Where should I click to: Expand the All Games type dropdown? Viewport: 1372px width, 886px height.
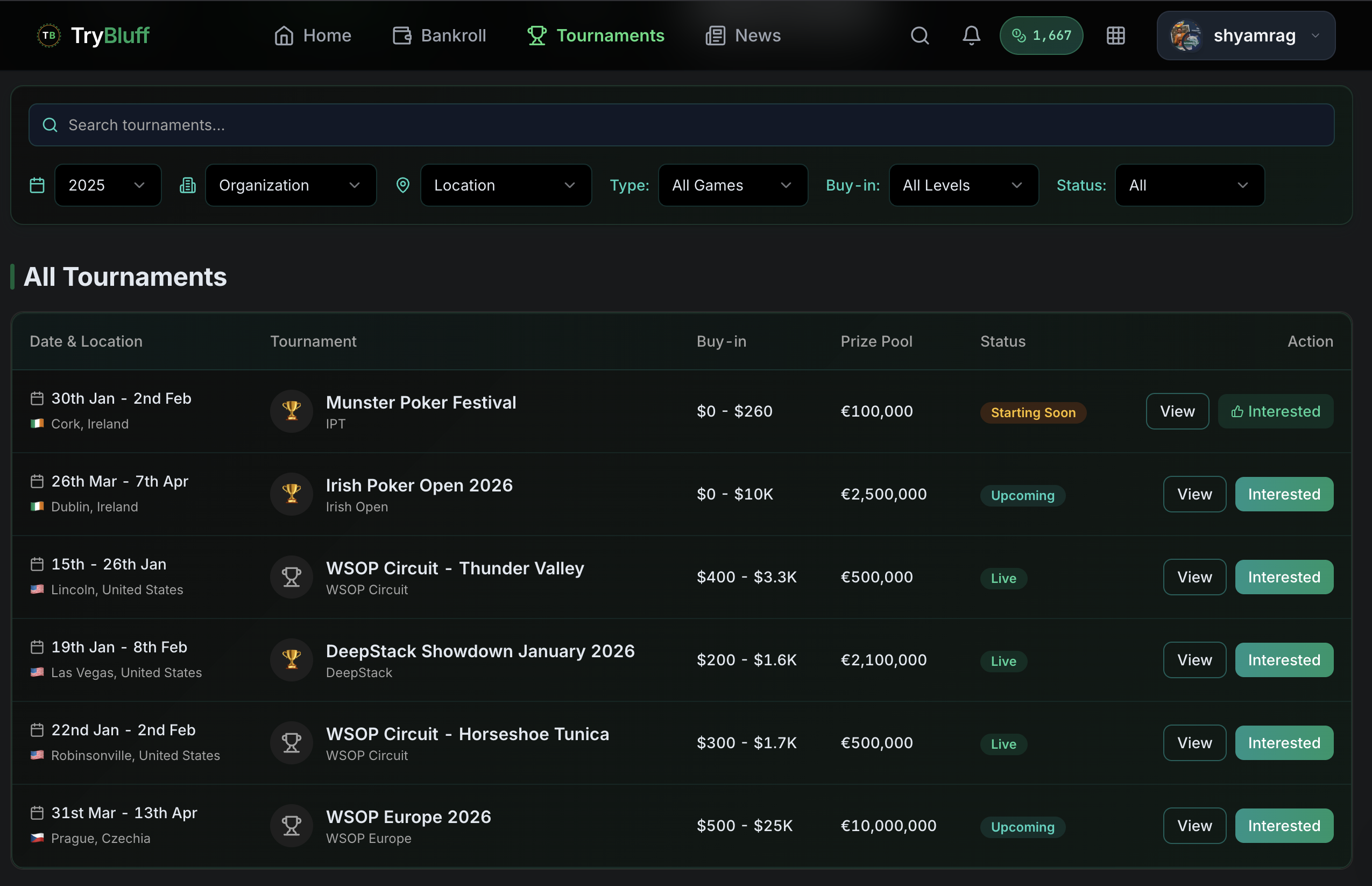(732, 185)
